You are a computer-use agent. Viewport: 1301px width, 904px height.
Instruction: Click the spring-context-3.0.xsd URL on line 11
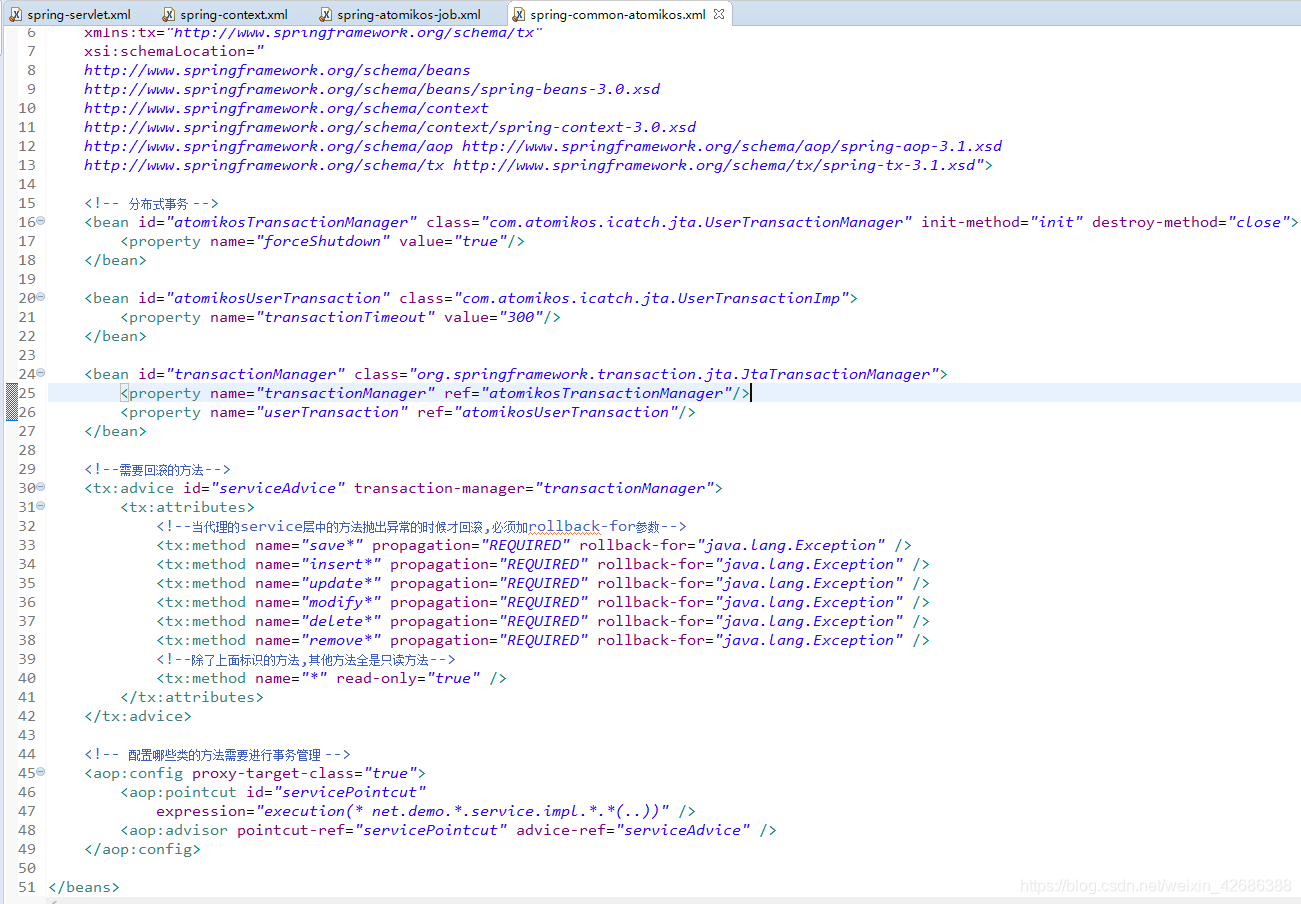[x=390, y=127]
